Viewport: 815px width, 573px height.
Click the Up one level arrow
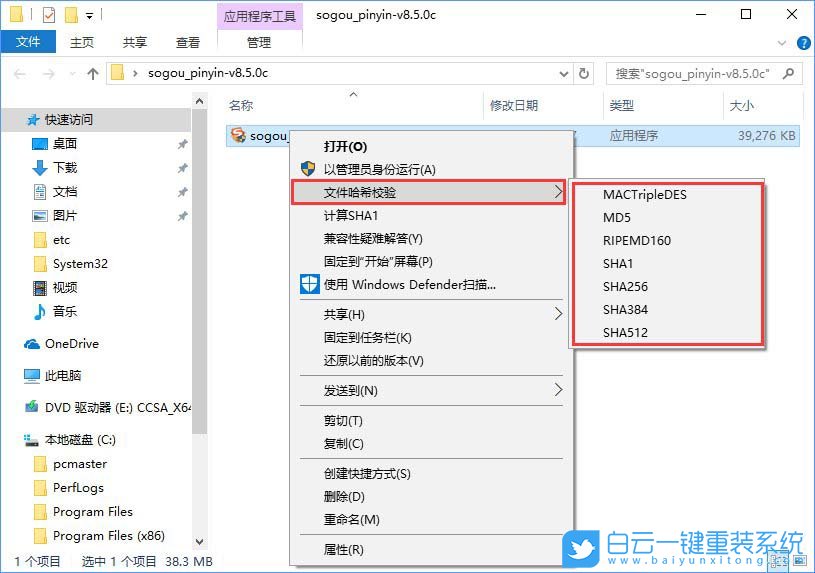93,73
